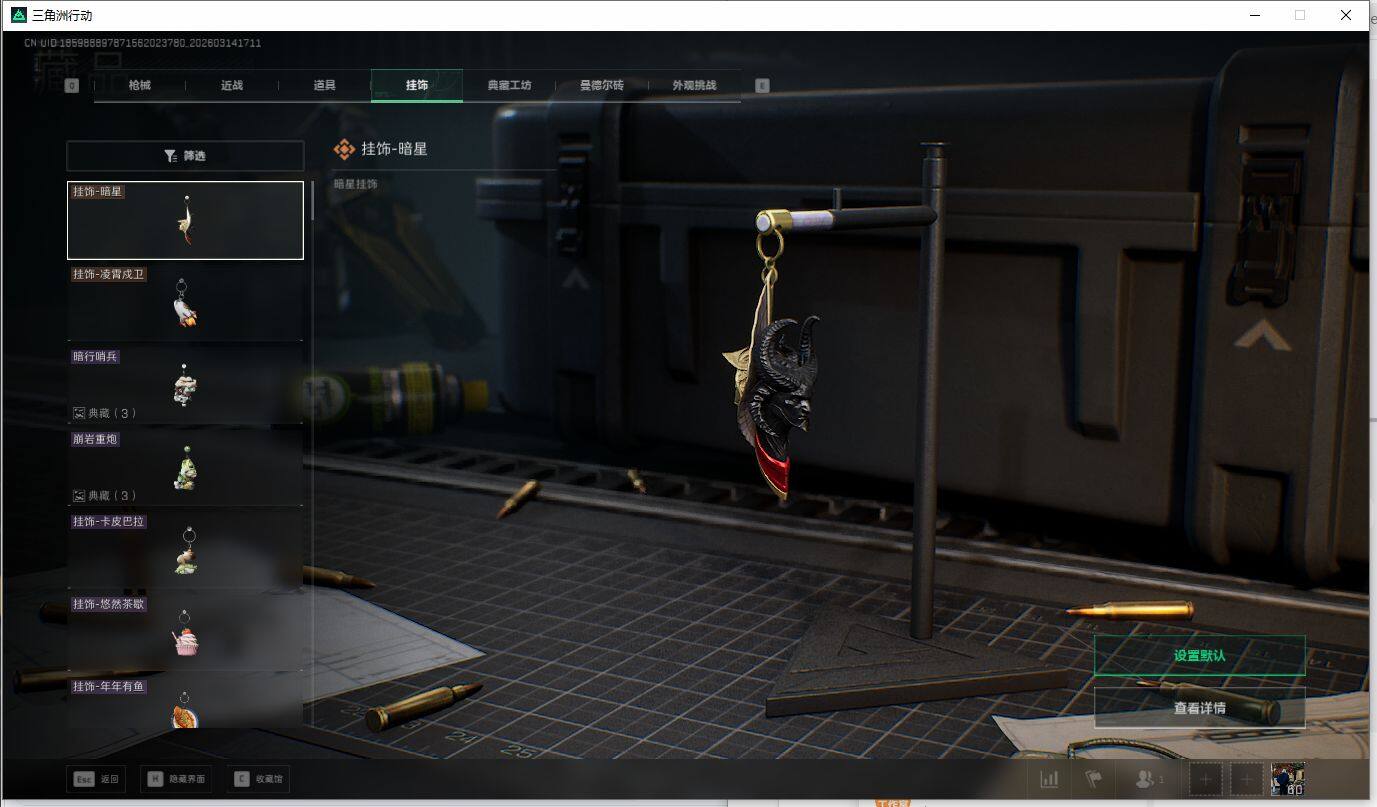Screen dimensions: 1377x807
Task: Click the orange rarity icon beside 挂饰-暗星 title
Action: click(344, 149)
